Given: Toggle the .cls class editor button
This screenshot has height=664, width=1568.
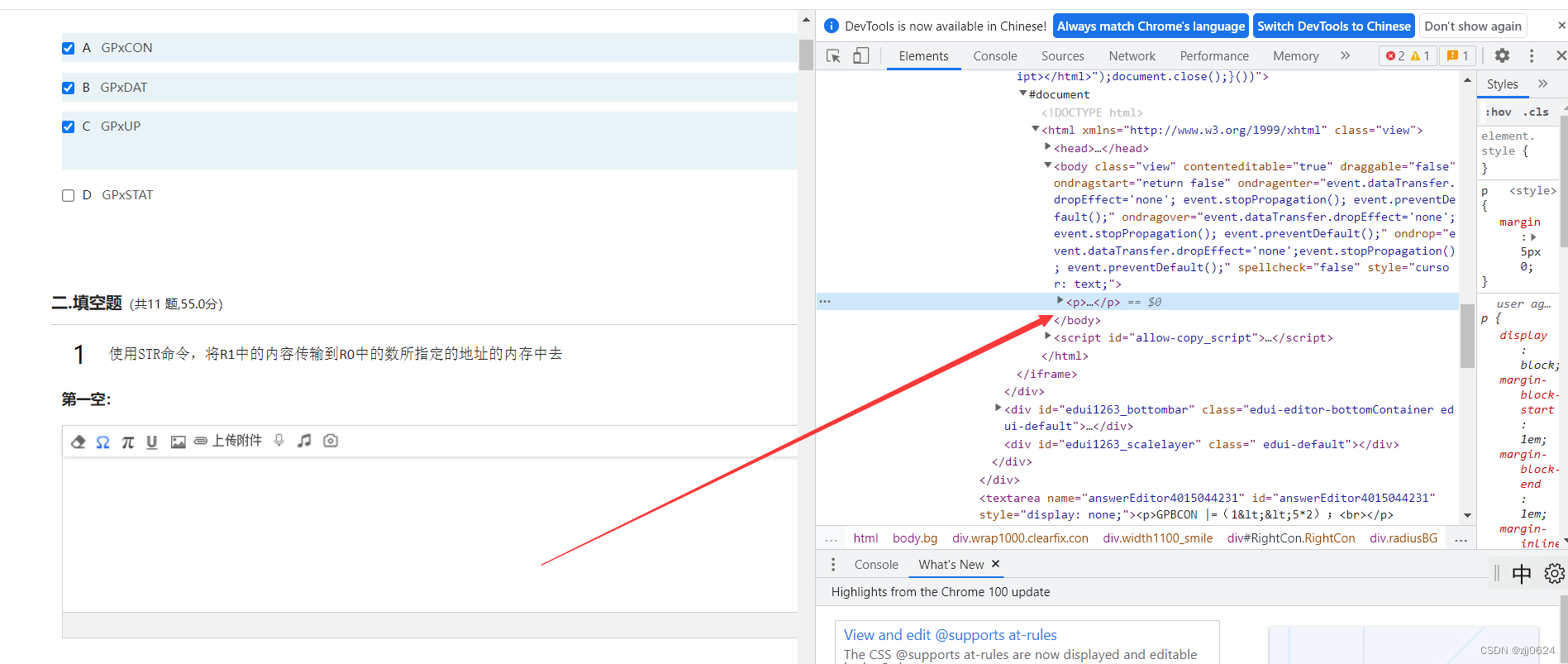Looking at the screenshot, I should point(1536,112).
